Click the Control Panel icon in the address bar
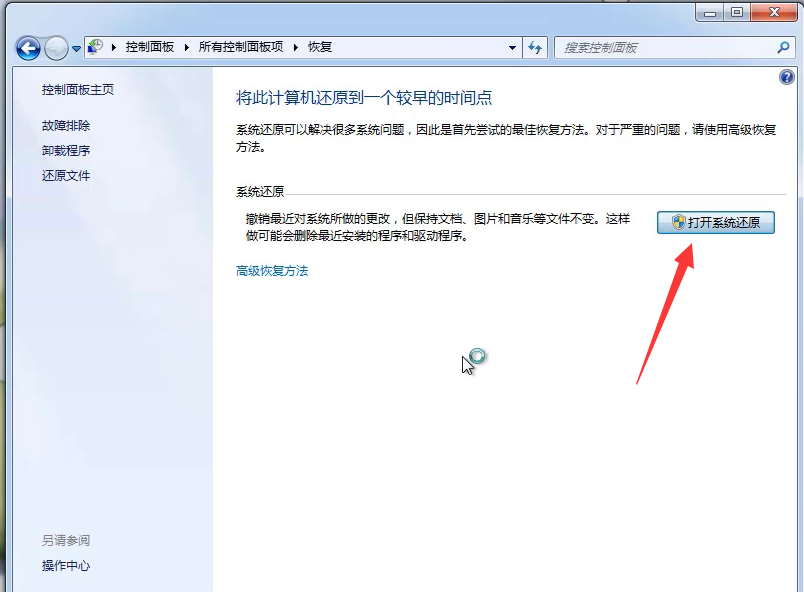 (x=95, y=46)
